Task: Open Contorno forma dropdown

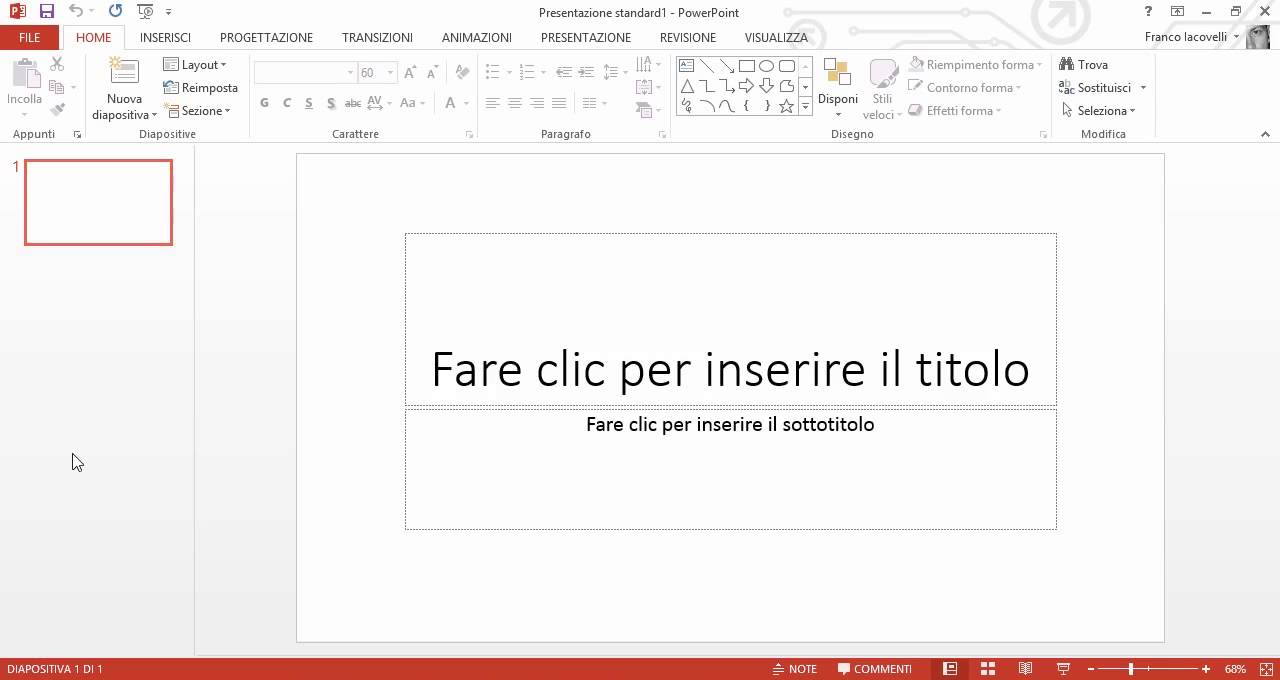Action: pyautogui.click(x=964, y=88)
